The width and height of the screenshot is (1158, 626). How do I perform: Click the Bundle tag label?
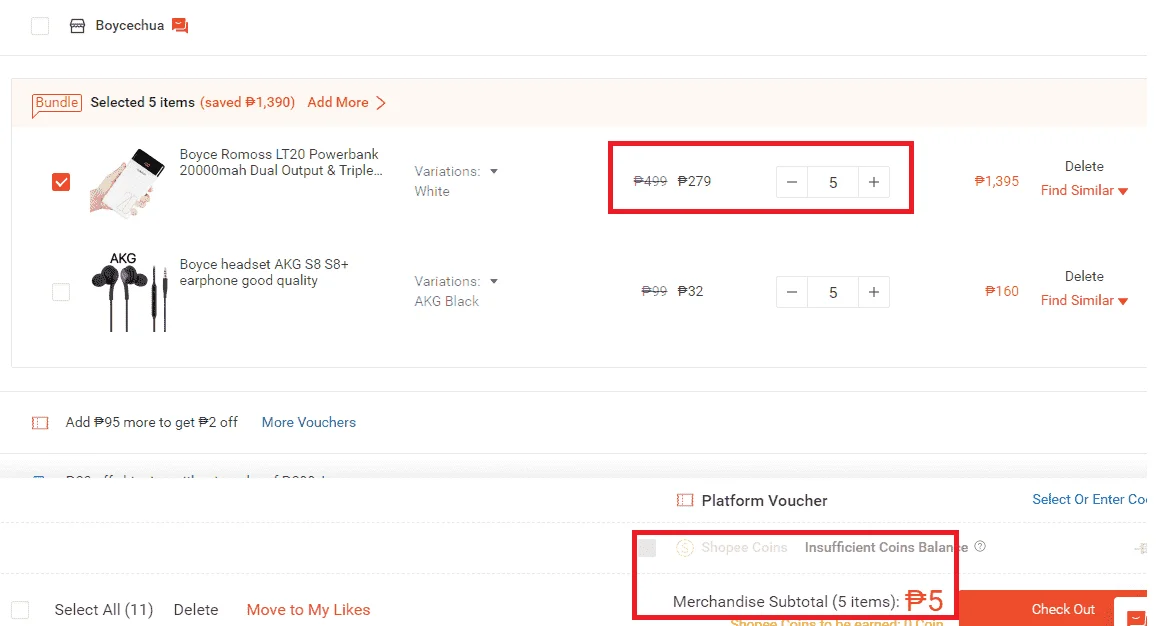[x=57, y=103]
